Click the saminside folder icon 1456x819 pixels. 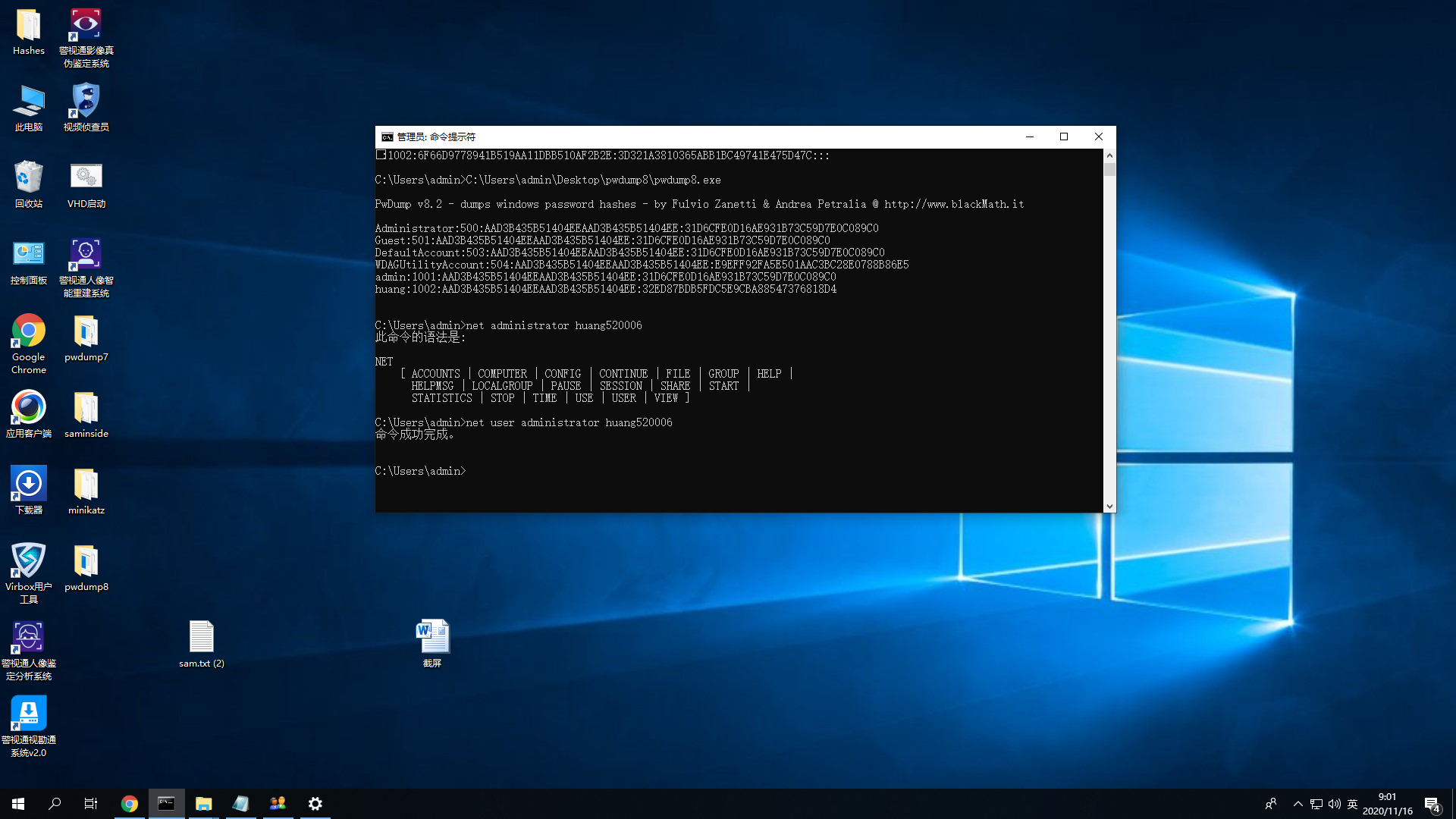tap(86, 409)
